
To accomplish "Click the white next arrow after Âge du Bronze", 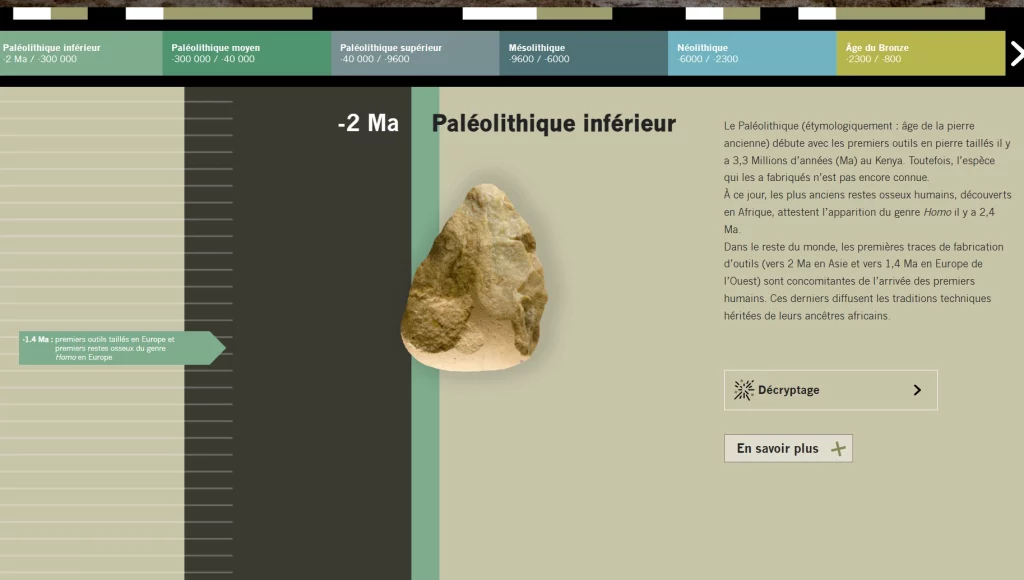I will click(x=1016, y=53).
